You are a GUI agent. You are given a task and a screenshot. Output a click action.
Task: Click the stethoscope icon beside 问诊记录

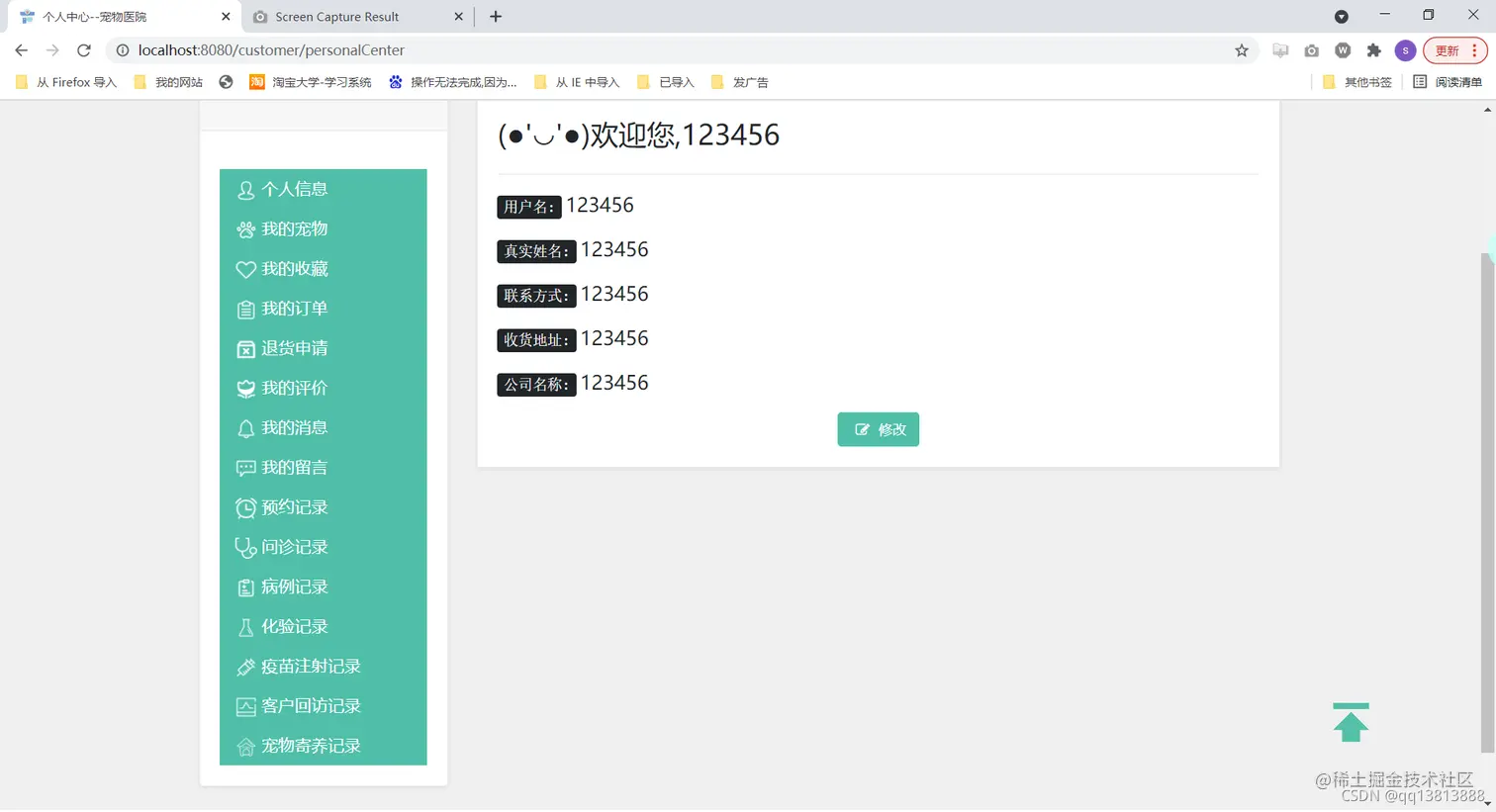pos(245,547)
